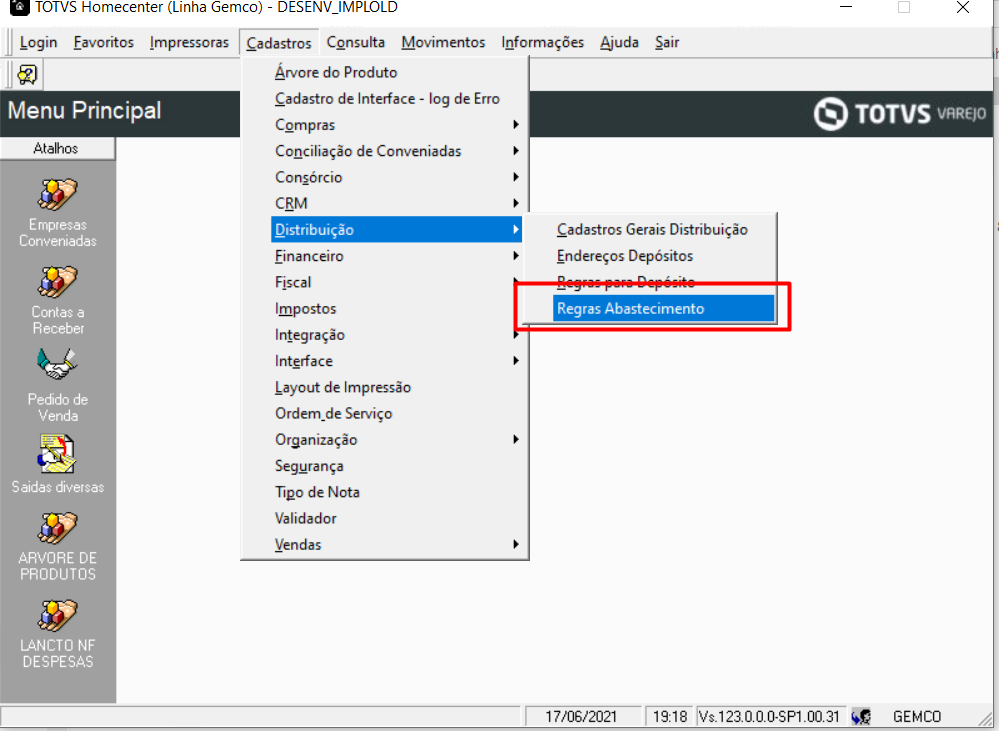
Task: Expand the Interface submenu arrow
Action: coord(516,361)
